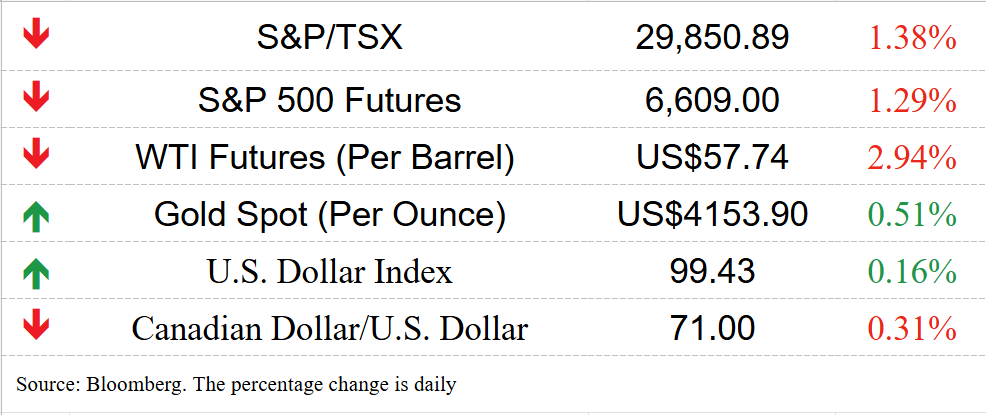986x415 pixels.
Task: Click the green 0.51% gold change
Action: [913, 214]
